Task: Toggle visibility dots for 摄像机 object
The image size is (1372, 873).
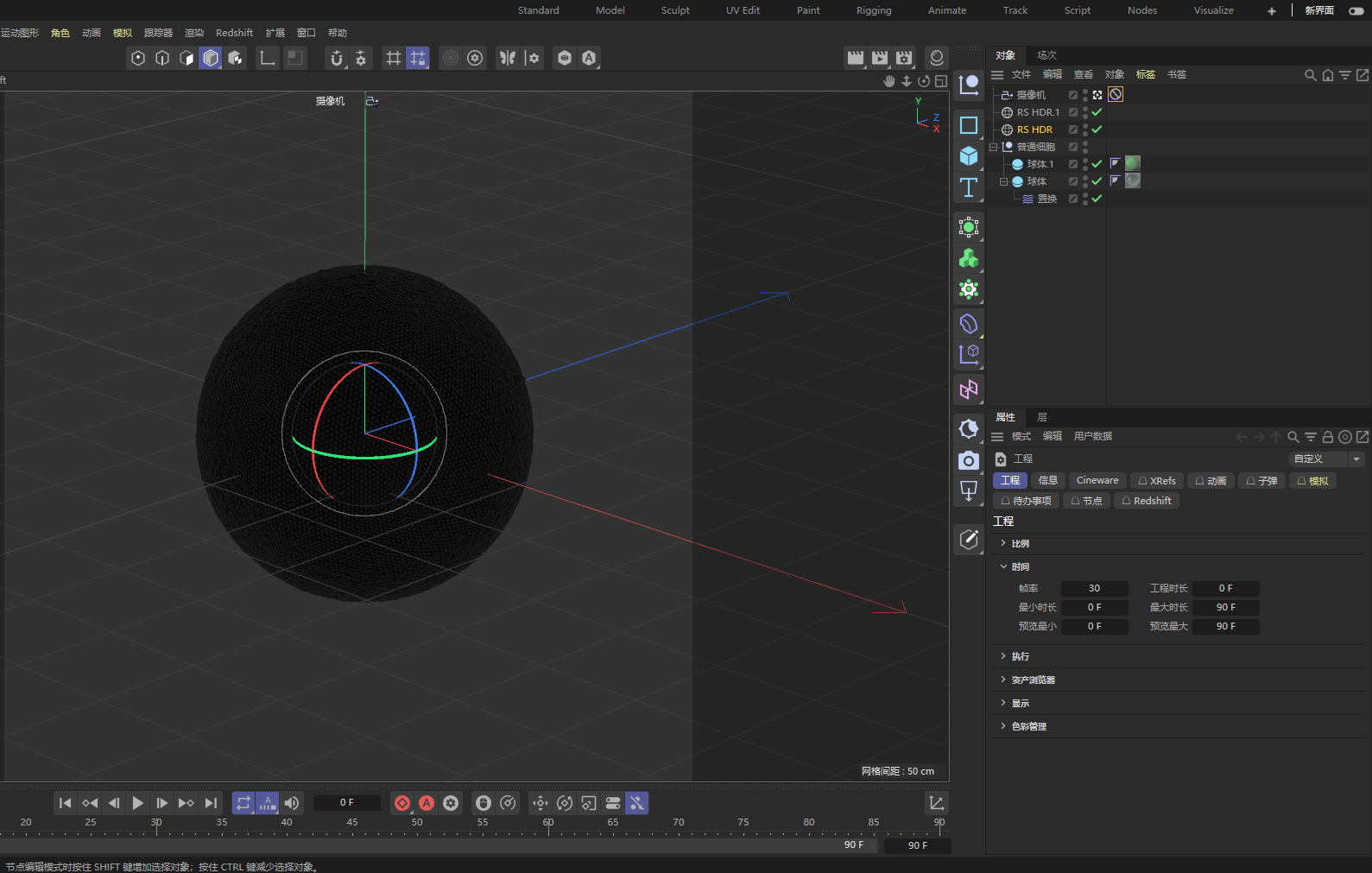Action: click(x=1085, y=95)
